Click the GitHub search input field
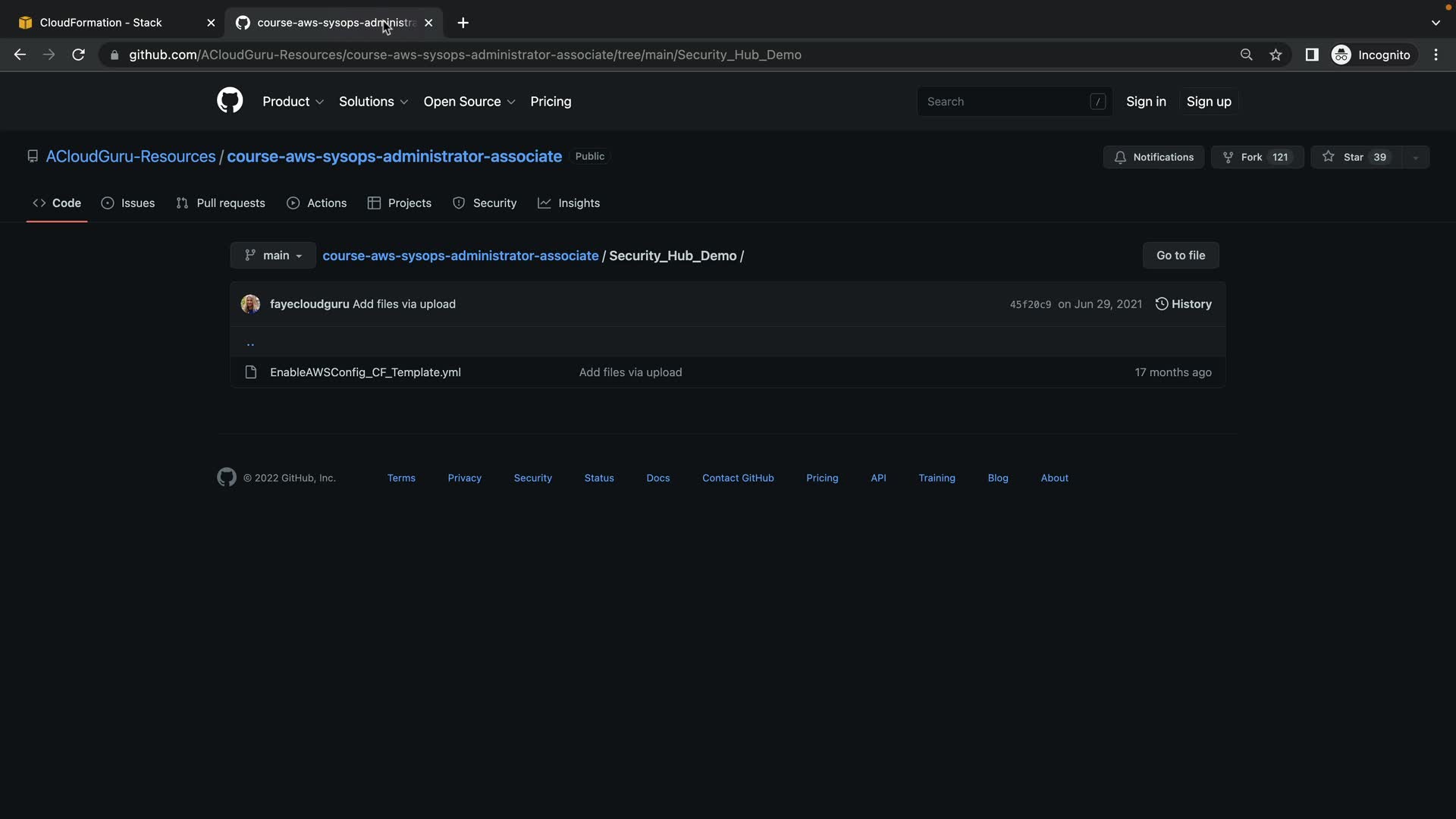1456x819 pixels. [1005, 102]
